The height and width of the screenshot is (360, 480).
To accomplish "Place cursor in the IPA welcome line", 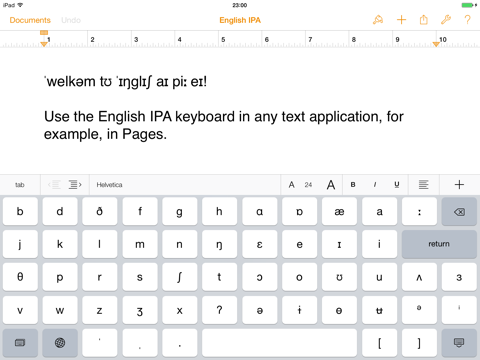I will (x=125, y=82).
